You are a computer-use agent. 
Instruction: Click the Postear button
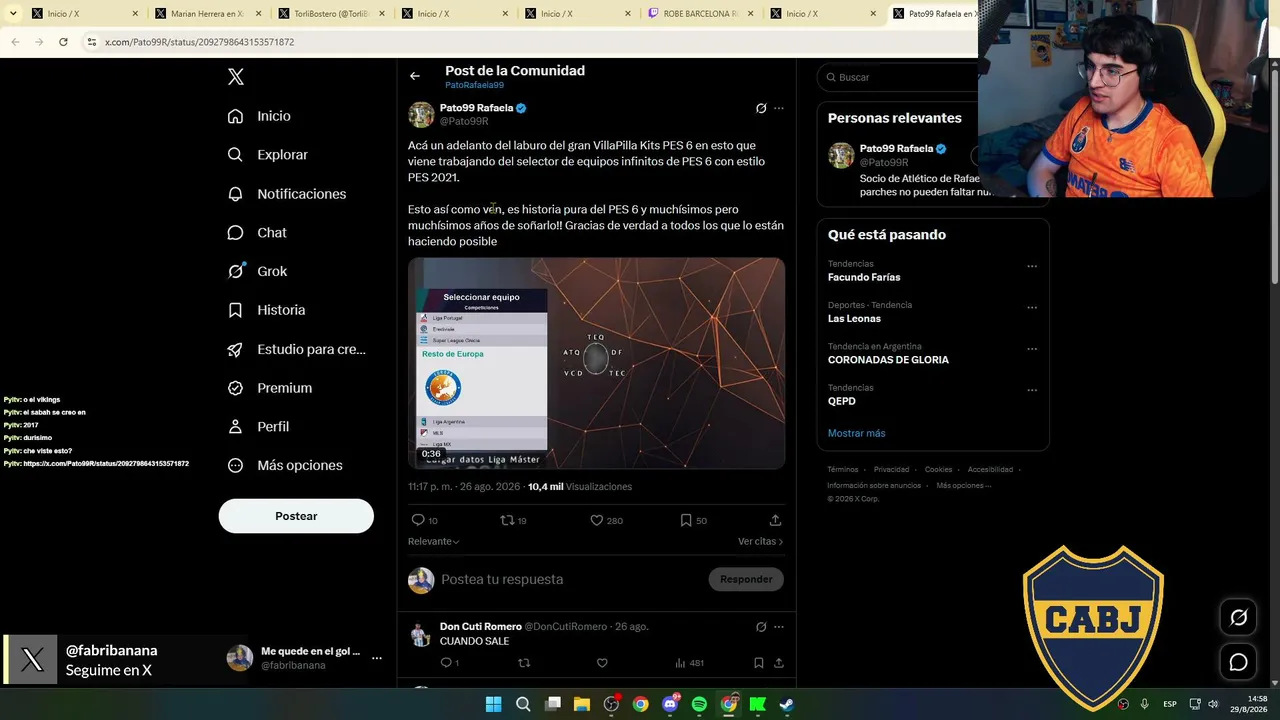[x=296, y=516]
